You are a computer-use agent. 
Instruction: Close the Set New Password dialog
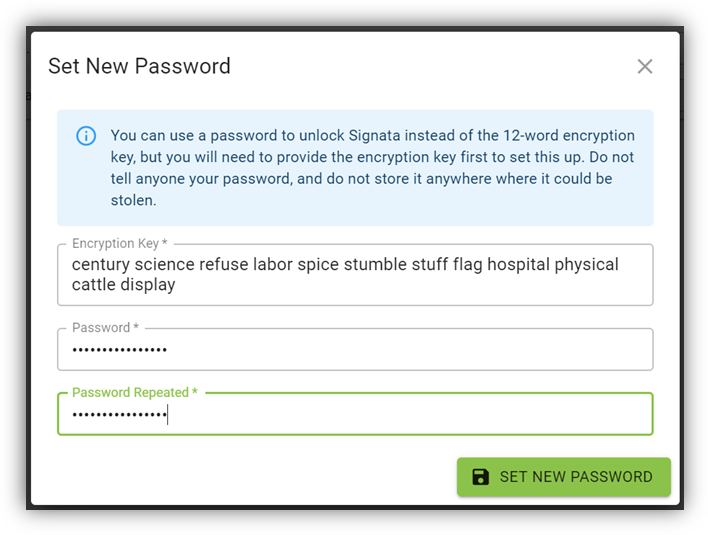(645, 67)
